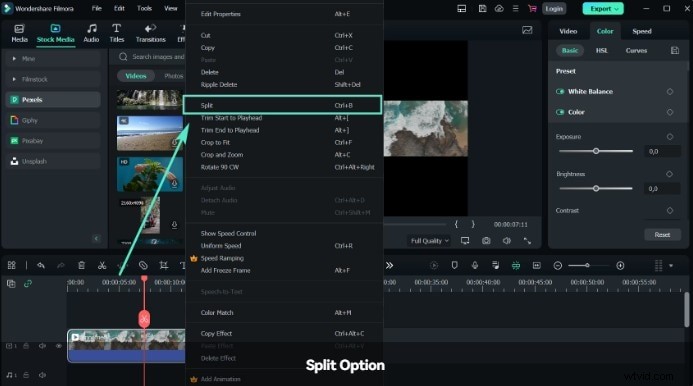Image resolution: width=693 pixels, height=386 pixels.
Task: Open the Titles tab
Action: 117,34
